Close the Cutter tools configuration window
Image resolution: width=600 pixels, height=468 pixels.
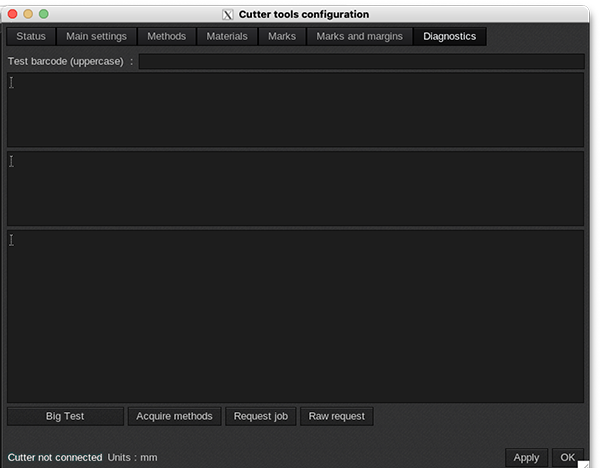12,14
